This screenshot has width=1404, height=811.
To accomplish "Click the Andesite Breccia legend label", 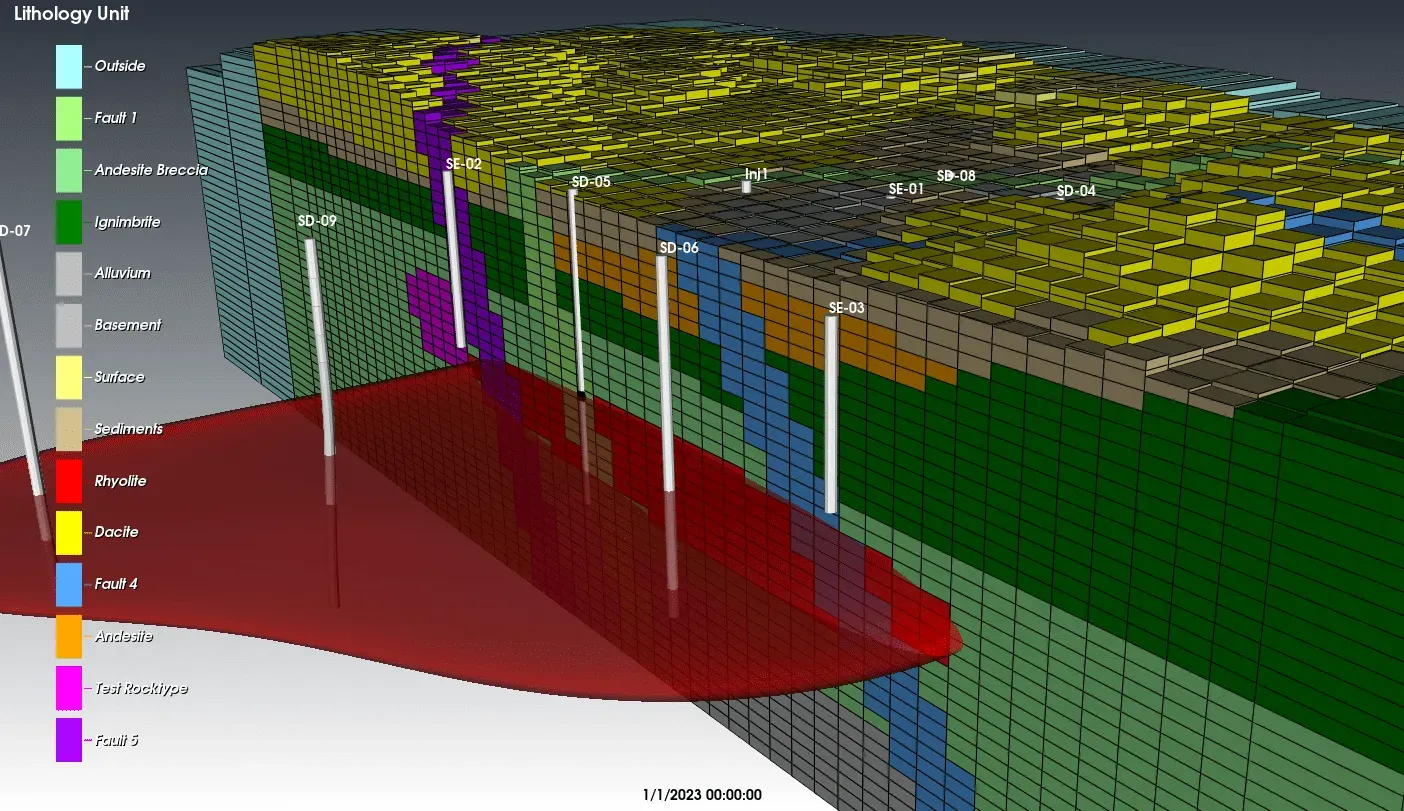I will (x=151, y=170).
